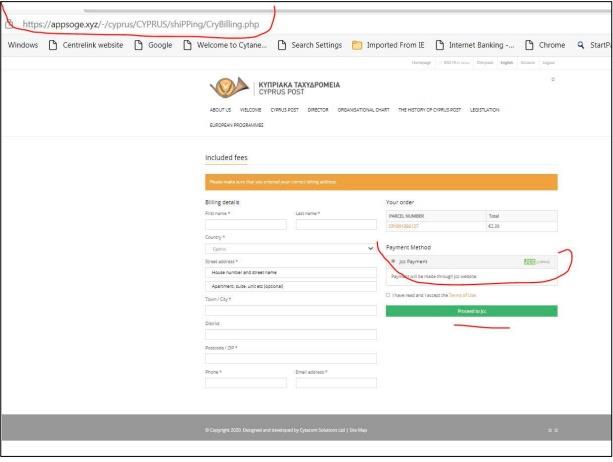Click the JCC payment logo
This screenshot has height=462, width=613.
click(x=544, y=261)
